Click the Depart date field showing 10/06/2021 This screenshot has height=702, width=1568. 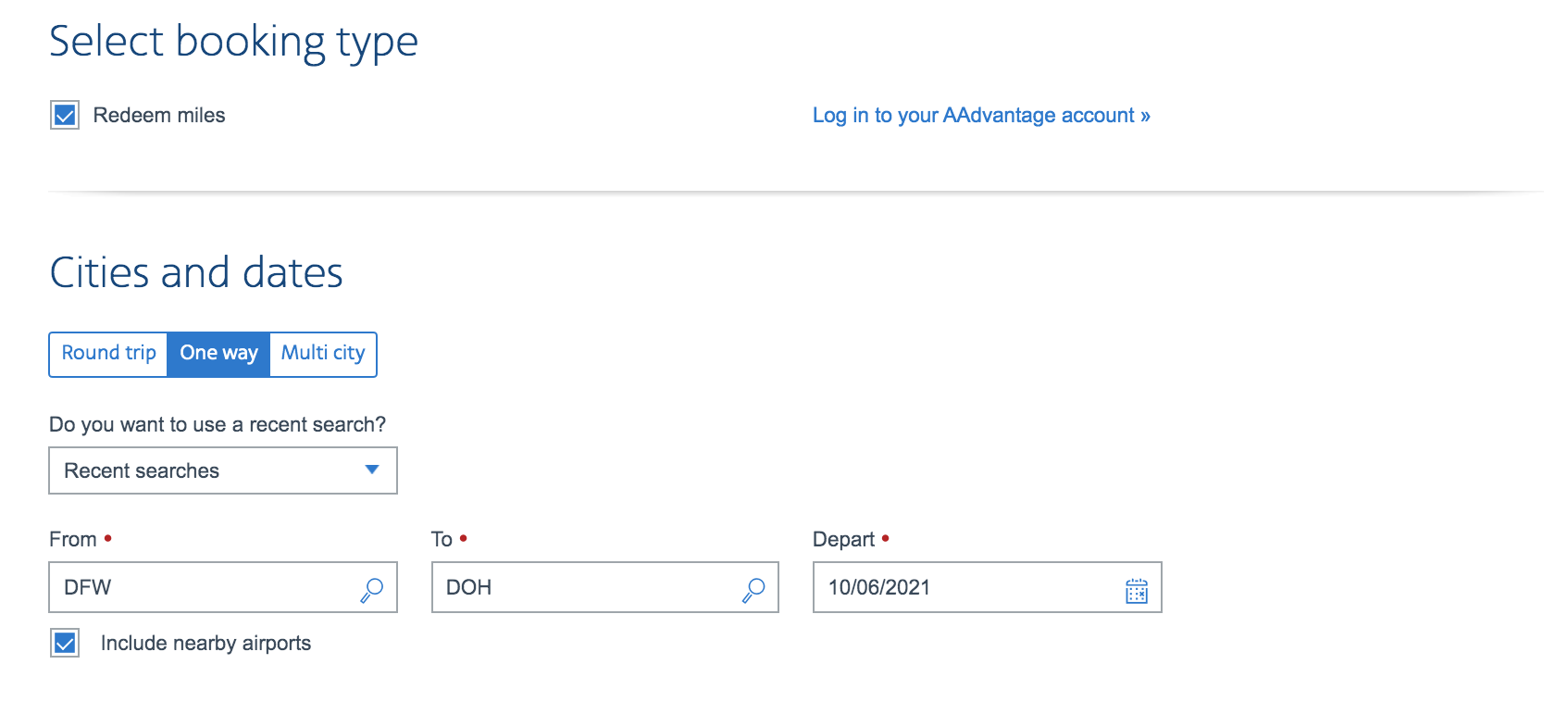click(x=988, y=587)
